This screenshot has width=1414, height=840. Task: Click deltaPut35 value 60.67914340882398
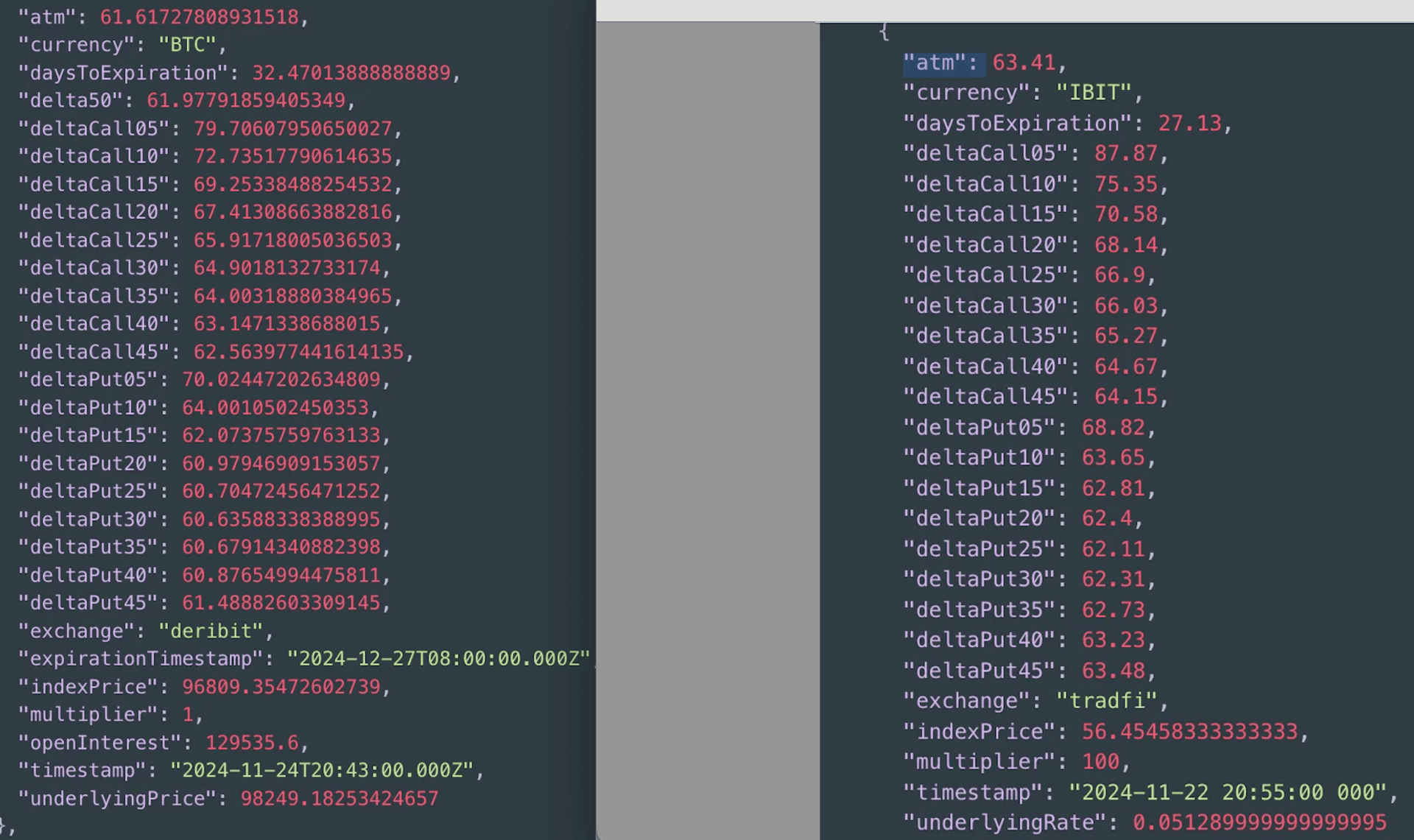tap(281, 547)
